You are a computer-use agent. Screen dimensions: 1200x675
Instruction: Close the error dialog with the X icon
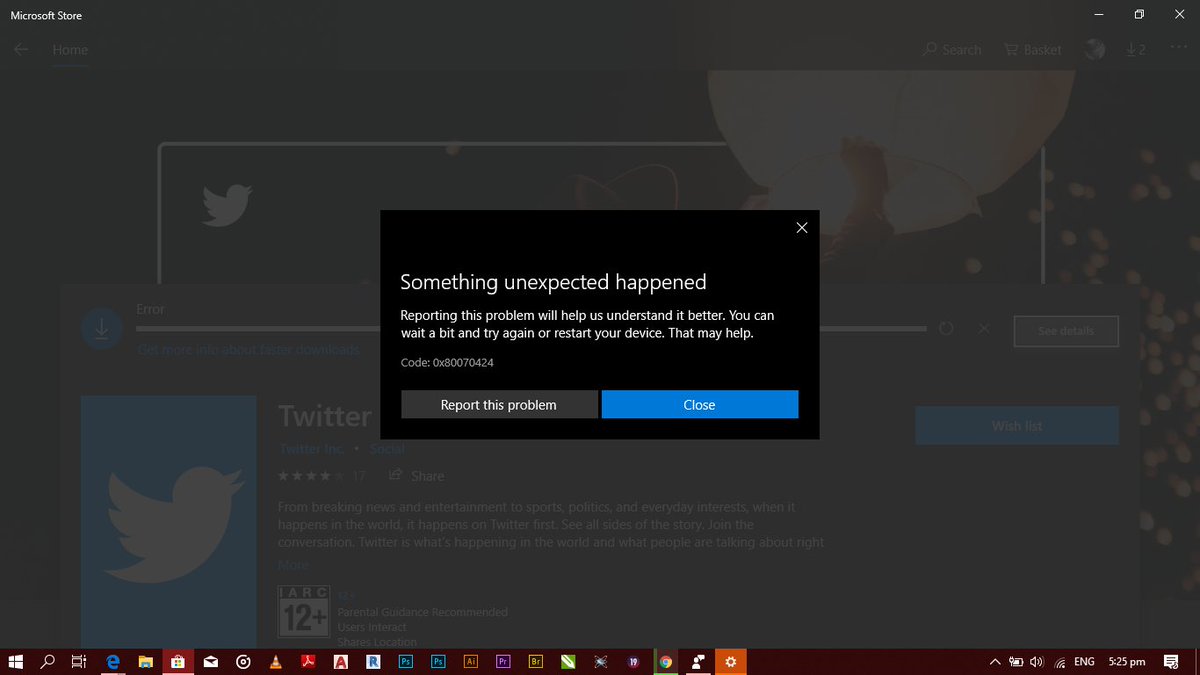click(x=801, y=228)
